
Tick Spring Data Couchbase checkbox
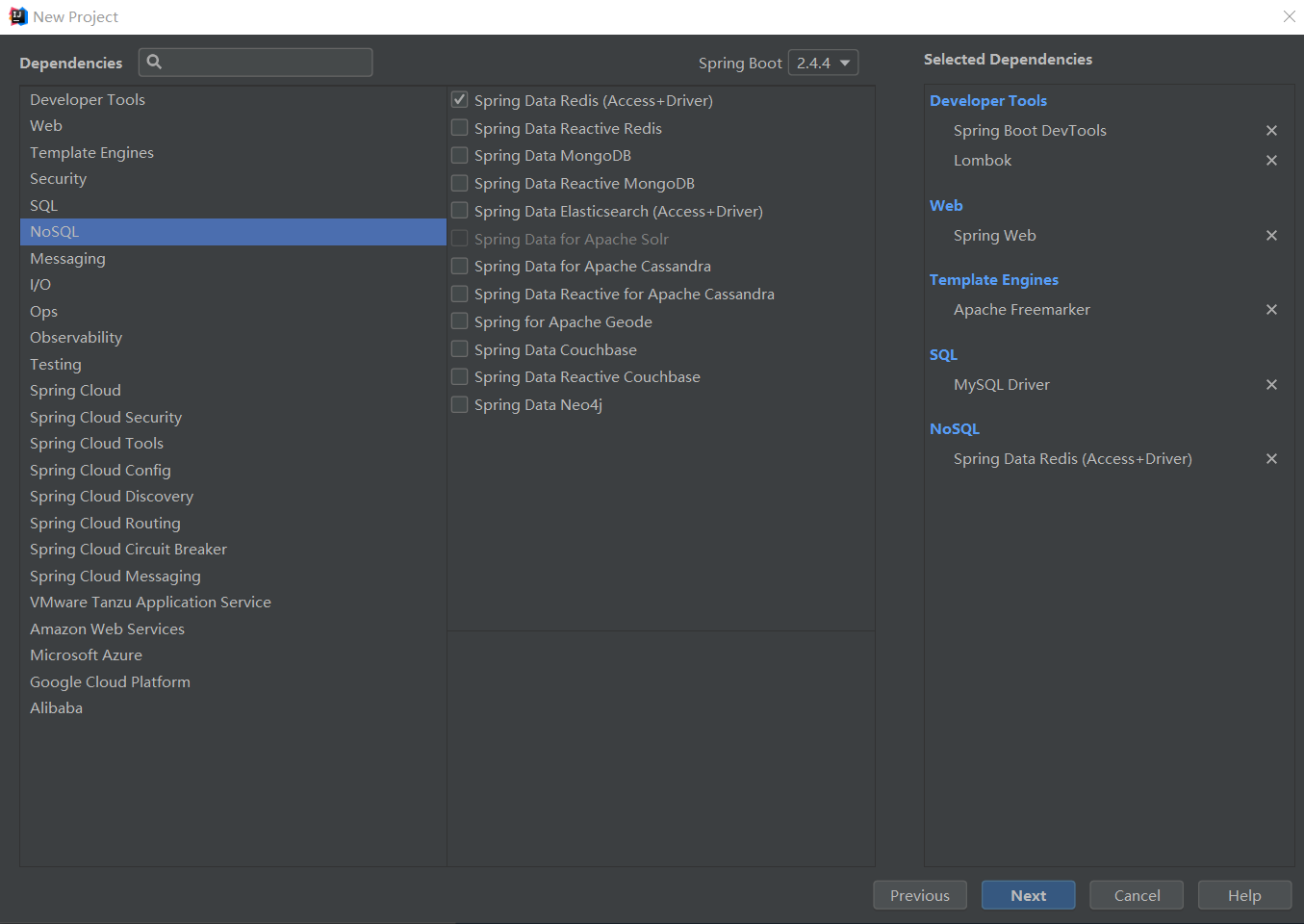[460, 349]
